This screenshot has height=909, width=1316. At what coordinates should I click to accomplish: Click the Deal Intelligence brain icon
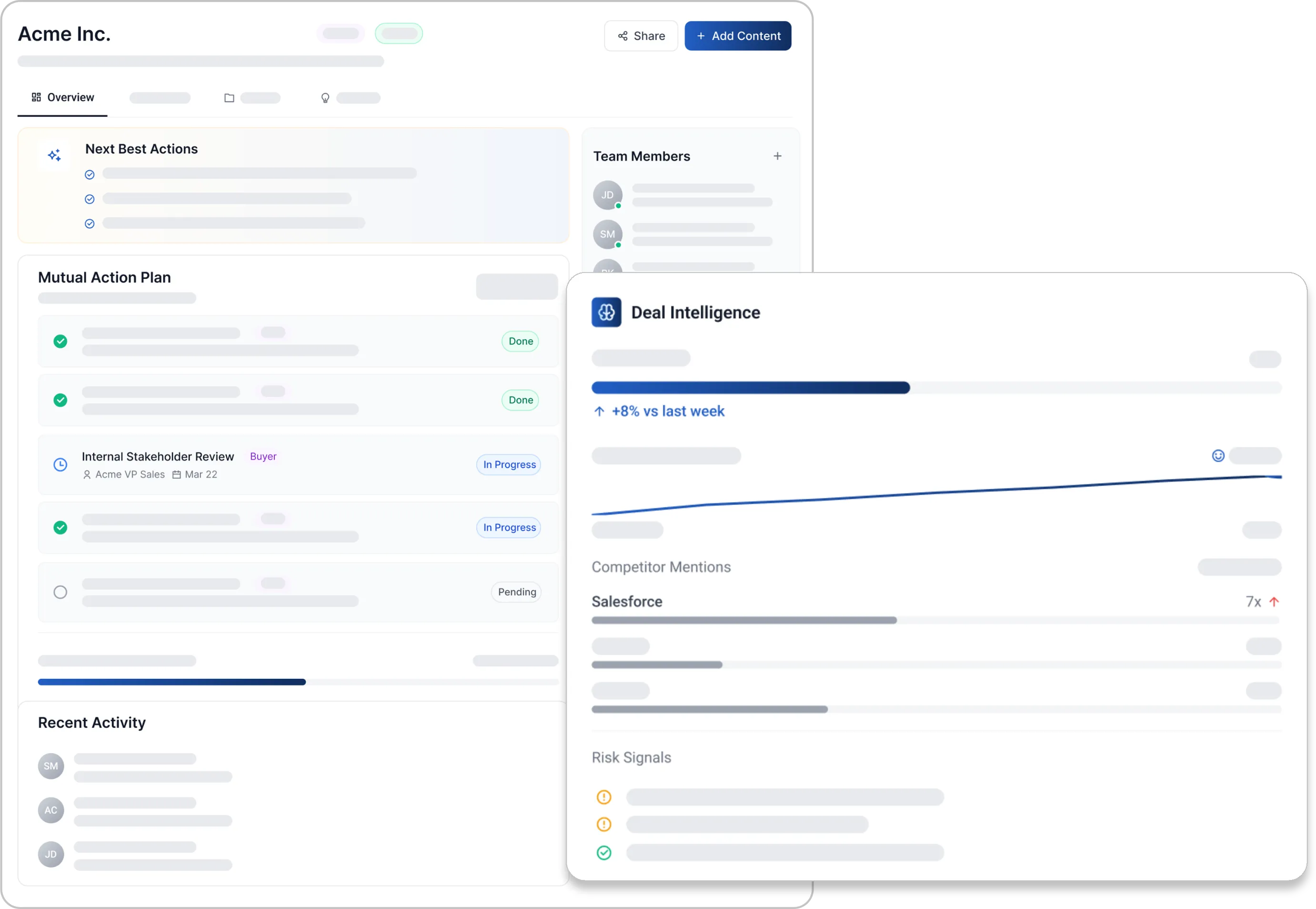(x=606, y=312)
